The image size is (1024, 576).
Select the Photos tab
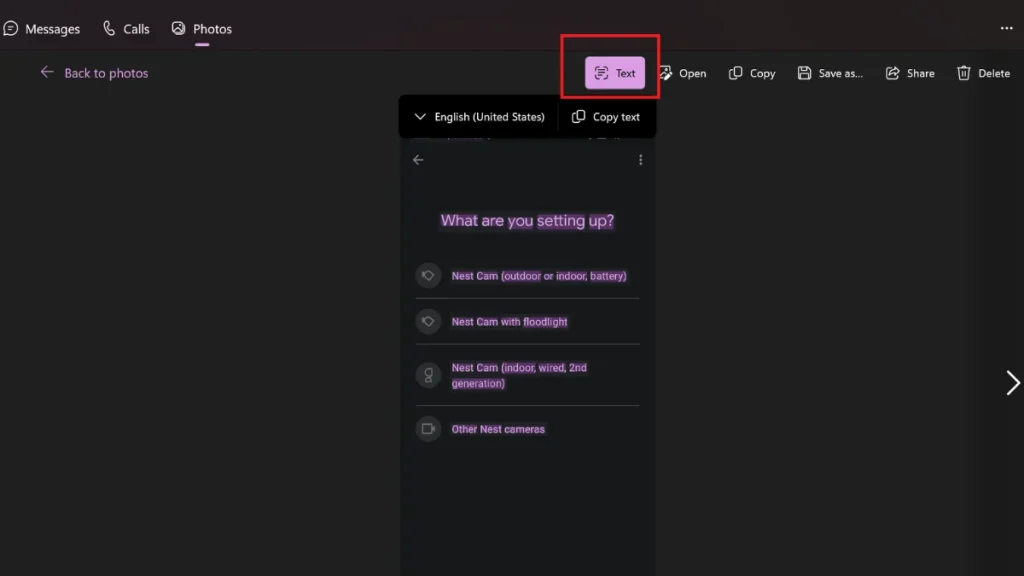tap(202, 29)
